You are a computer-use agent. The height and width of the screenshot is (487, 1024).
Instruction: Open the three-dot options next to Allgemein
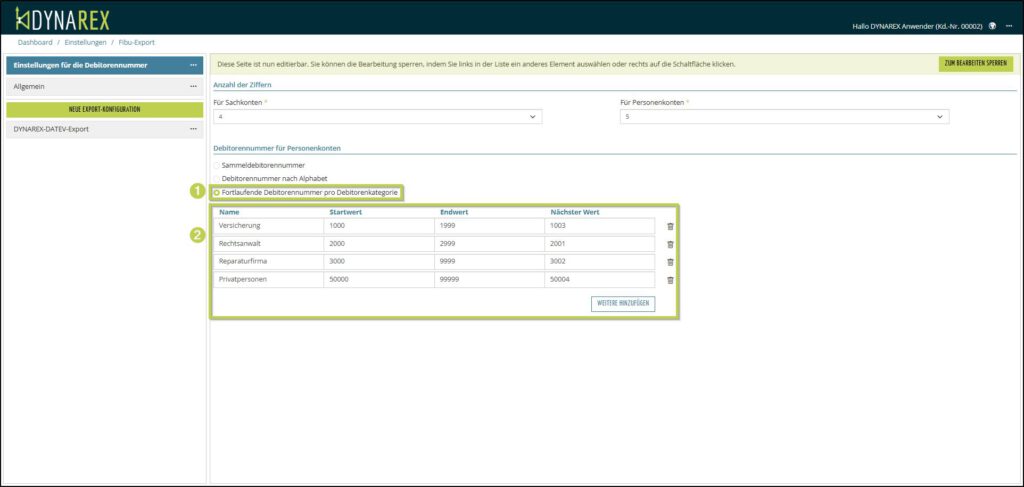[194, 87]
